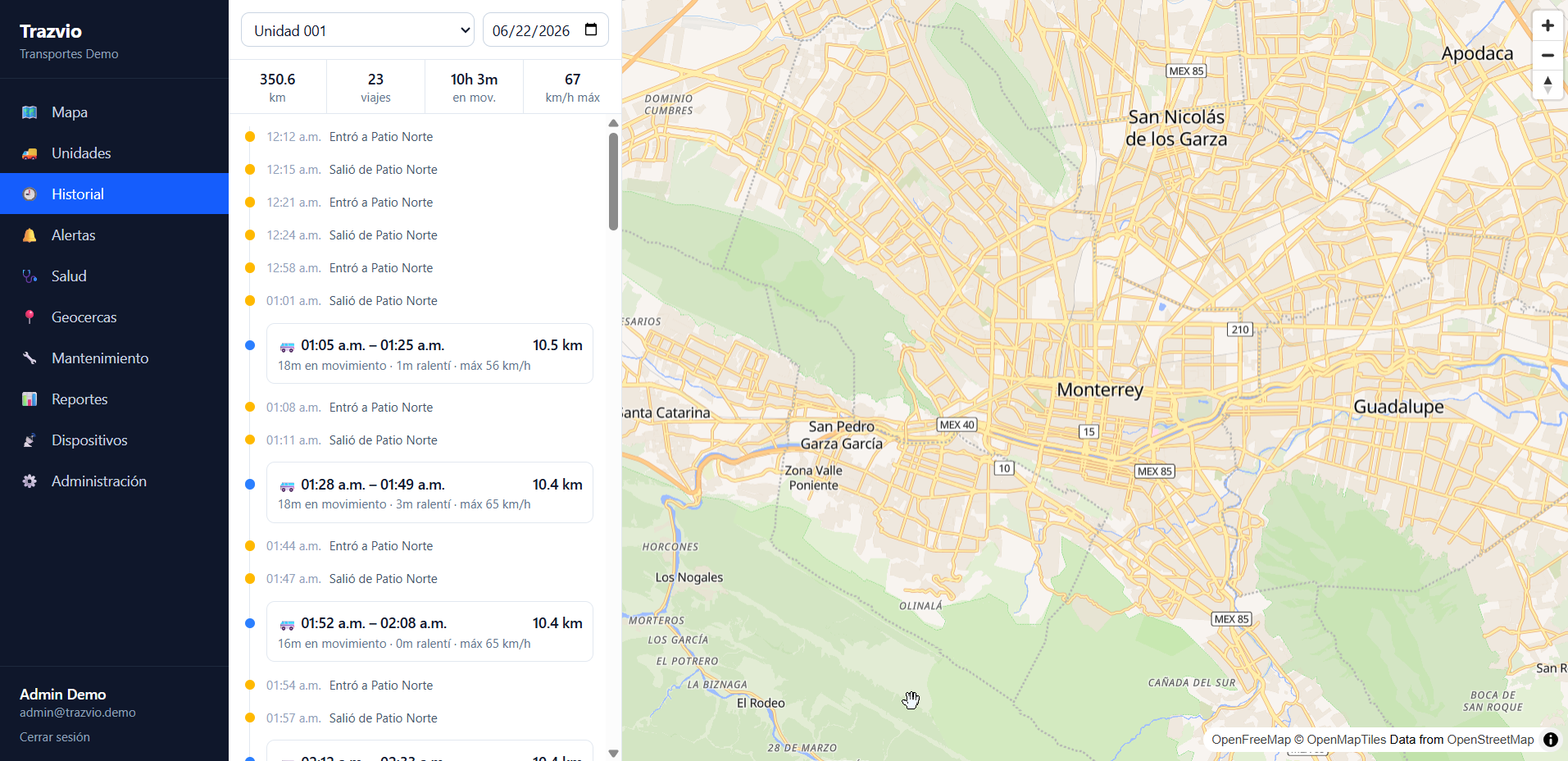The width and height of the screenshot is (1568, 761).
Task: Click Cerrar sesión link
Action: click(x=55, y=737)
